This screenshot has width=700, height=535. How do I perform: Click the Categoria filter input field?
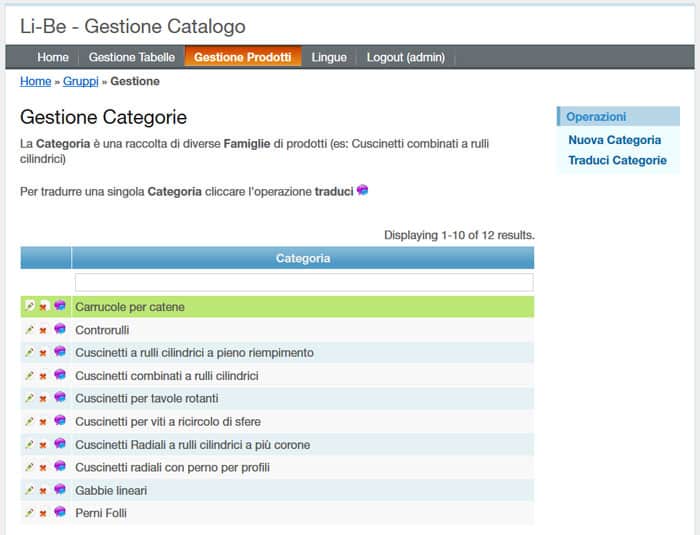pos(303,283)
